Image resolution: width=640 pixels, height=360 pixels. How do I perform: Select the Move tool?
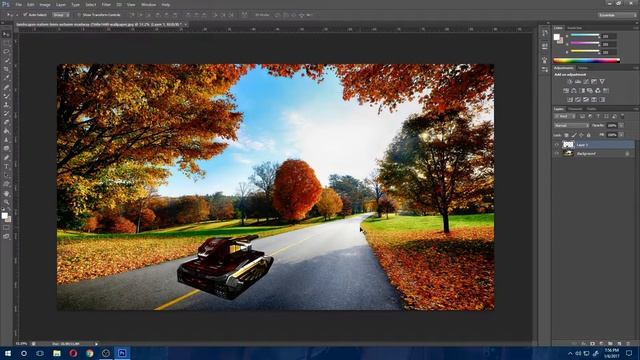tap(6, 34)
